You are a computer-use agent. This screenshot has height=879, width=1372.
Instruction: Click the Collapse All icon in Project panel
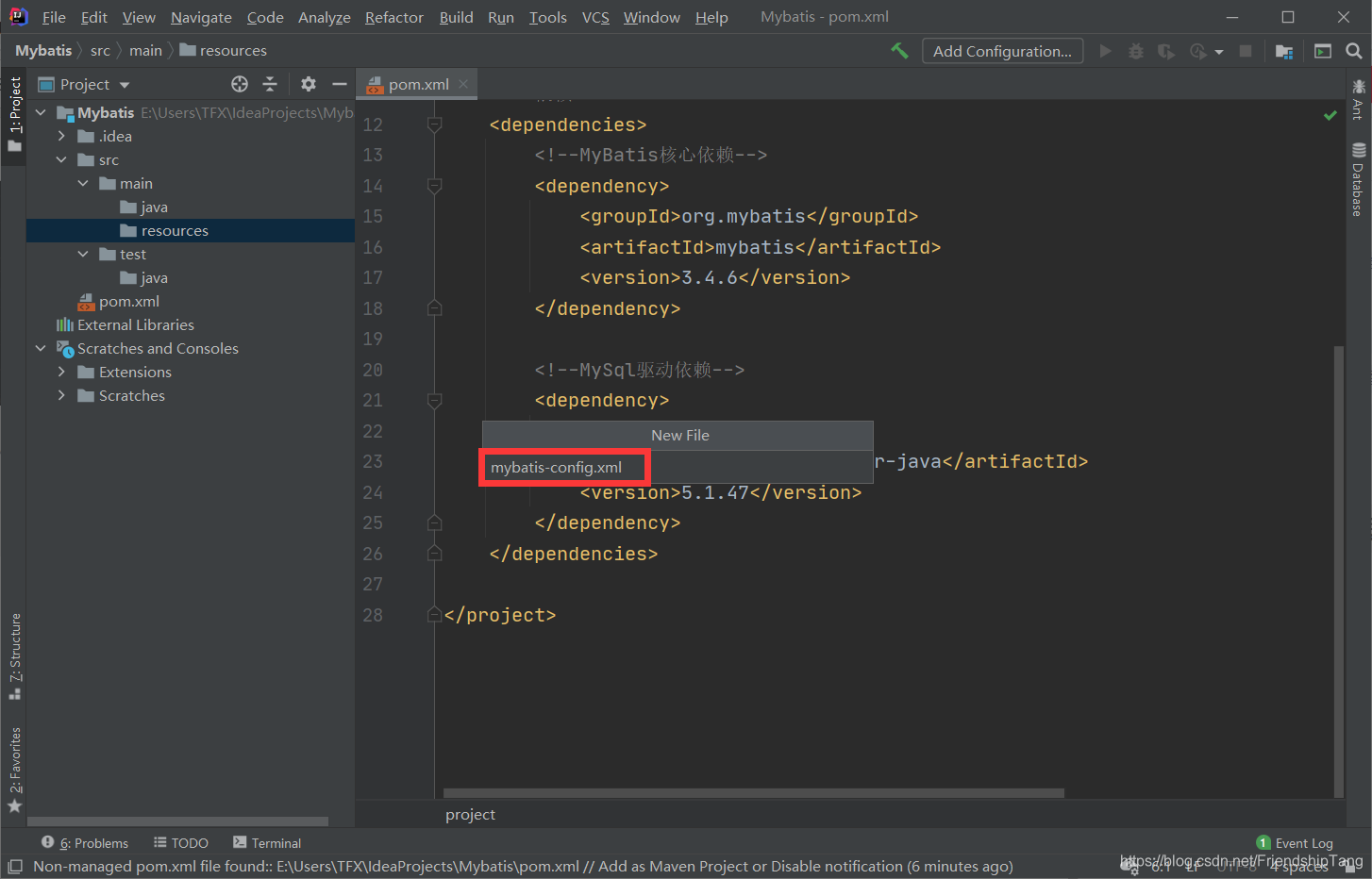click(x=270, y=84)
